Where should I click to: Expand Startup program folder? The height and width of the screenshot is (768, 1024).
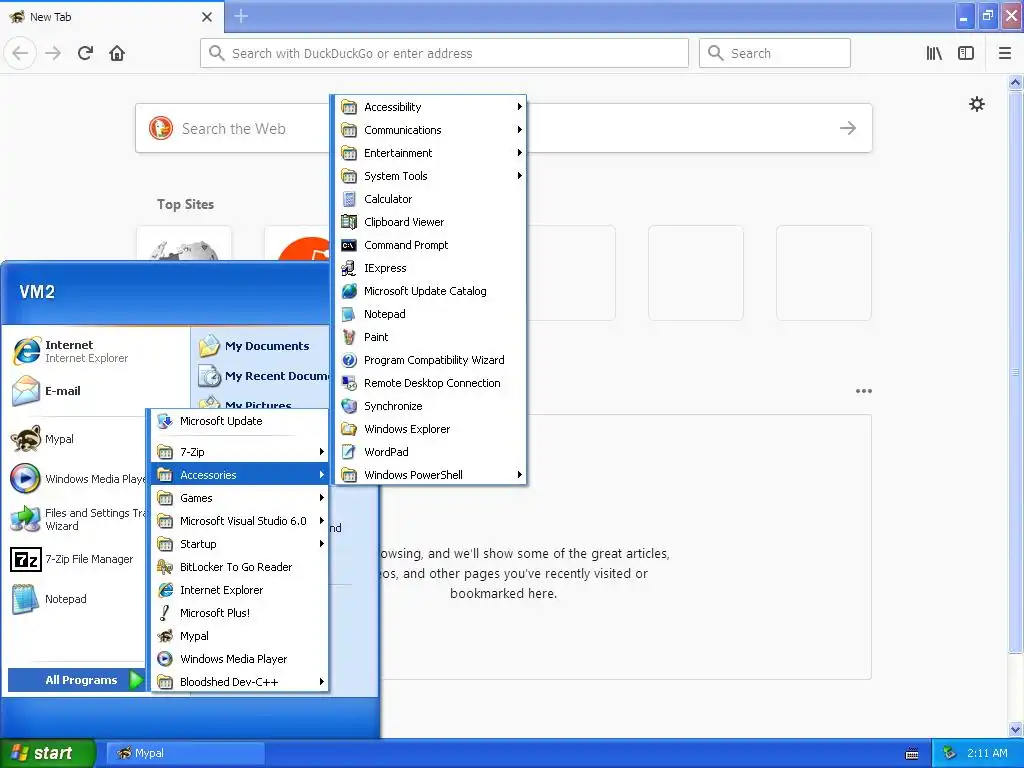239,544
